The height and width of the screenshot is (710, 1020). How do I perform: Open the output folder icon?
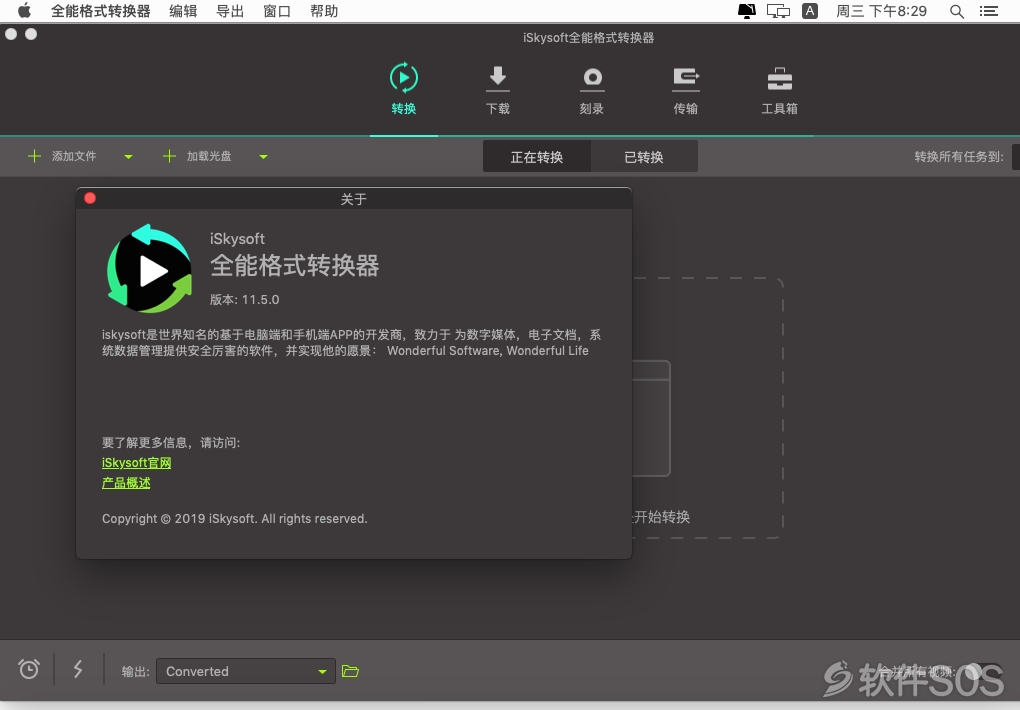(x=350, y=671)
